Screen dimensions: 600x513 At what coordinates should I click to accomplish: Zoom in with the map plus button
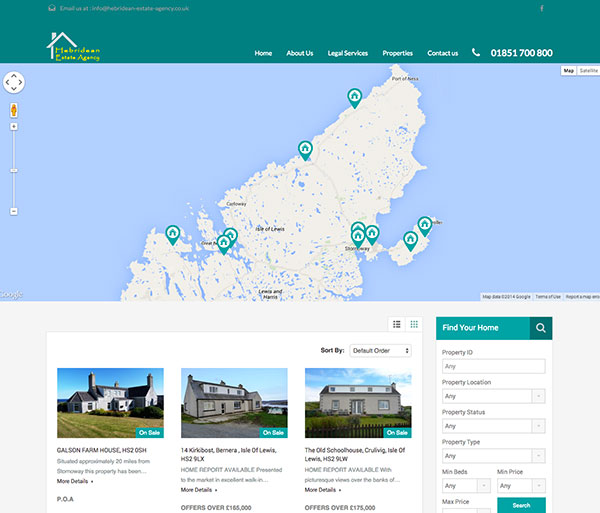(14, 127)
